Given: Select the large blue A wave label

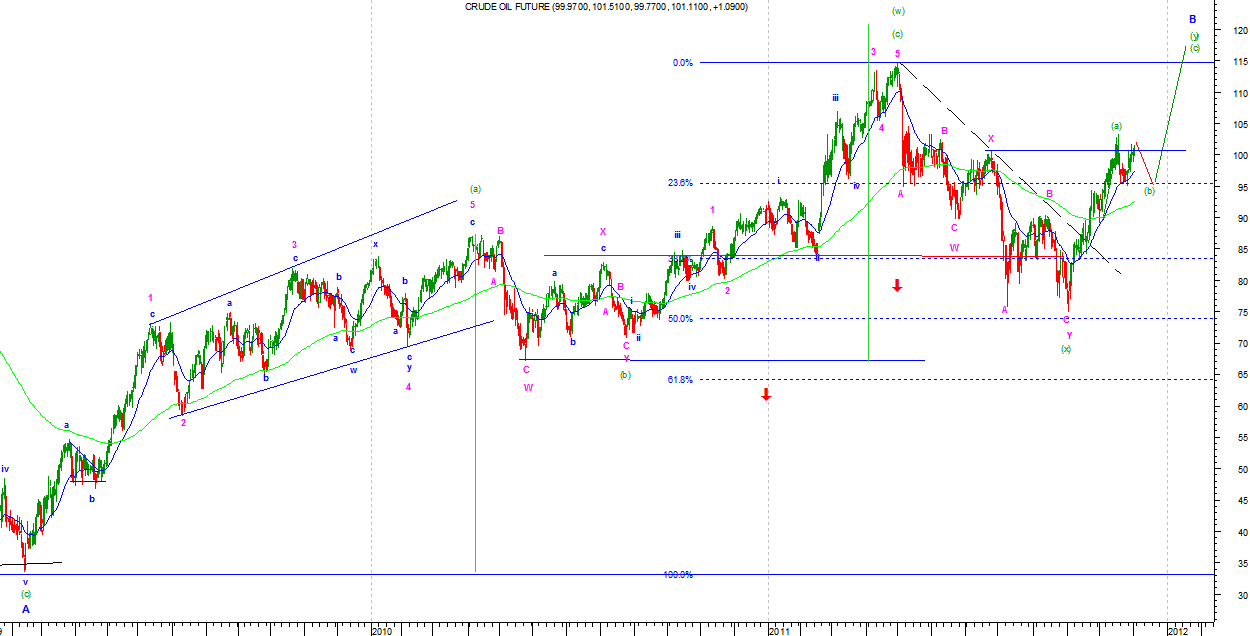Looking at the screenshot, I should (26, 608).
